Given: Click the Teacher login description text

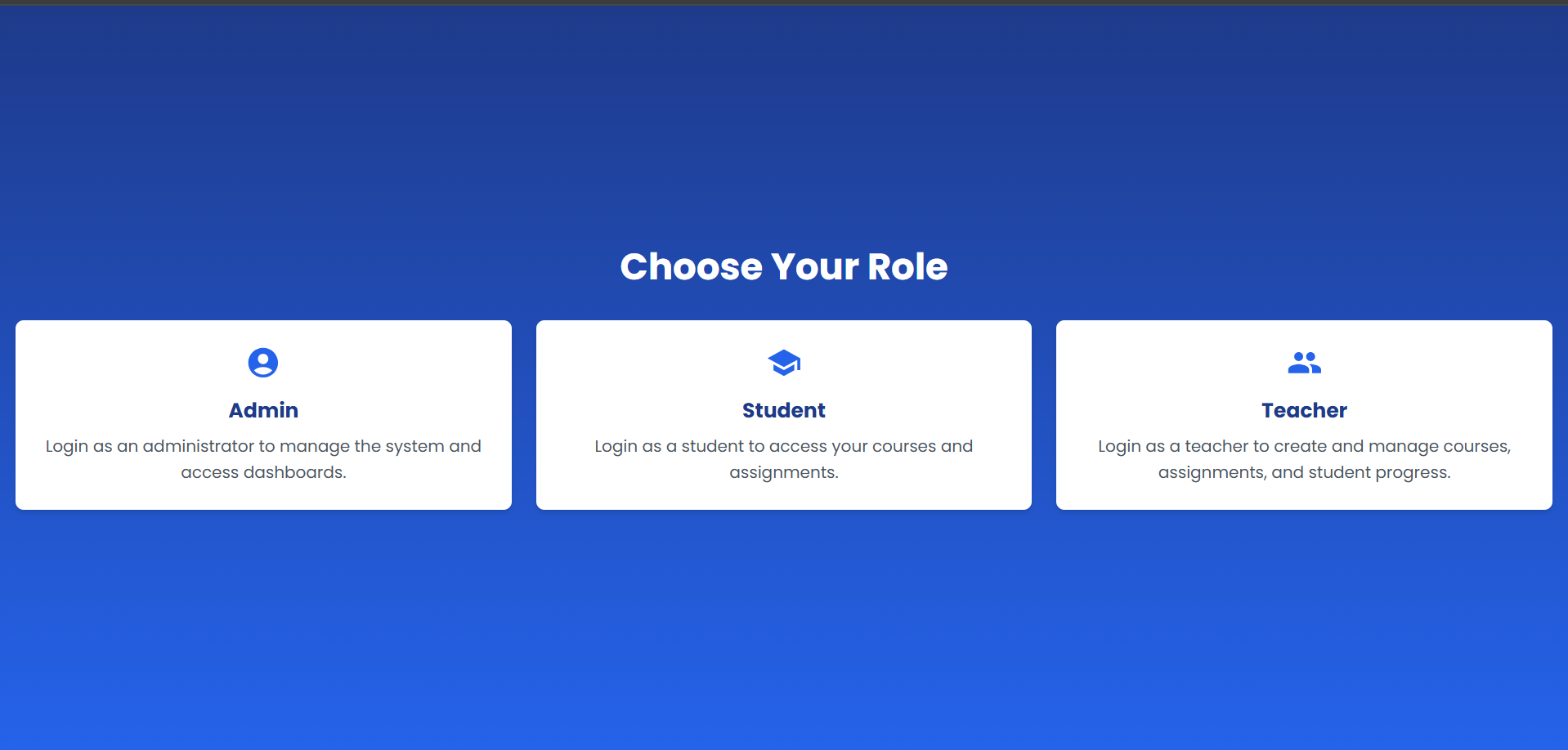Looking at the screenshot, I should 1304,458.
